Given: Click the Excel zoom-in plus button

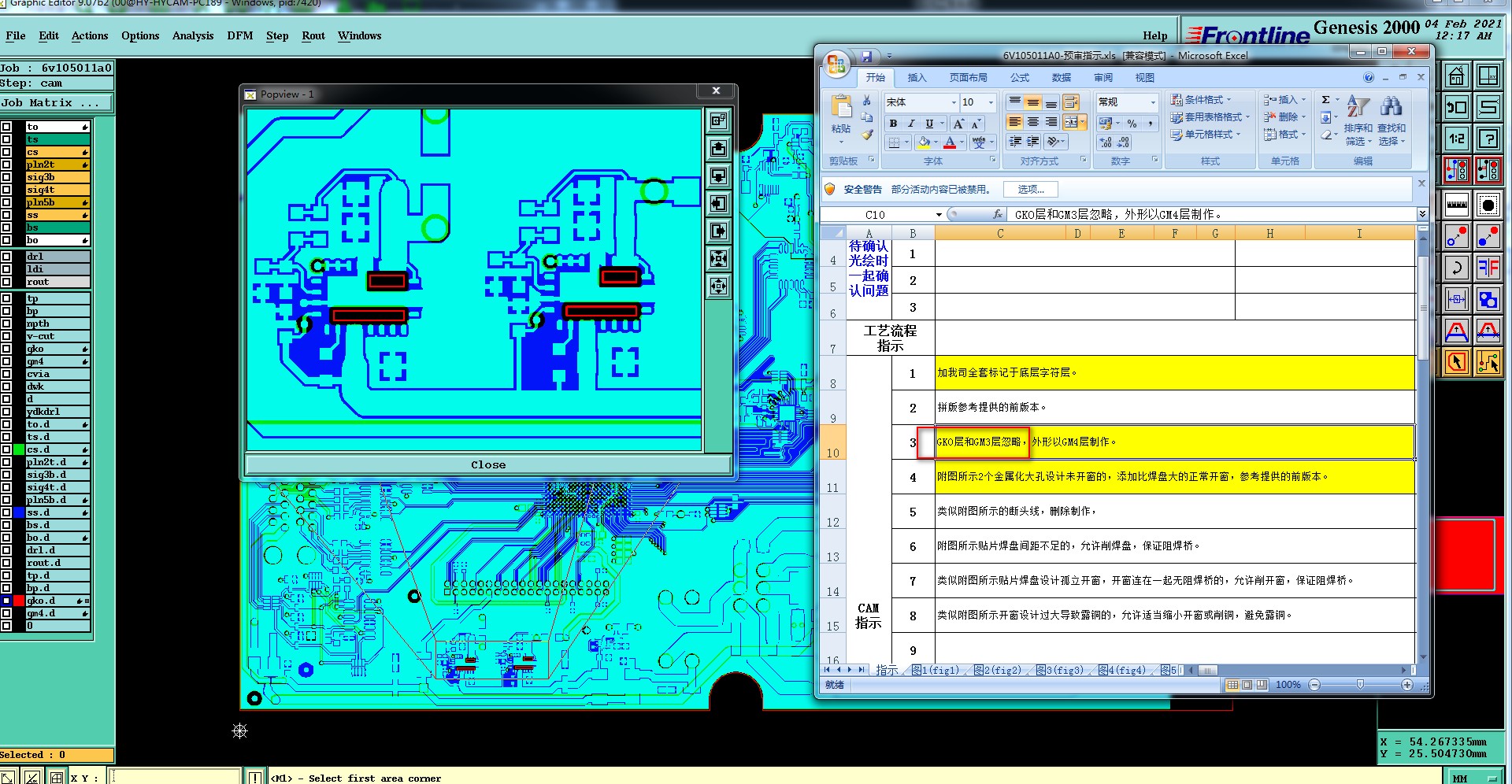Looking at the screenshot, I should pos(1407,685).
